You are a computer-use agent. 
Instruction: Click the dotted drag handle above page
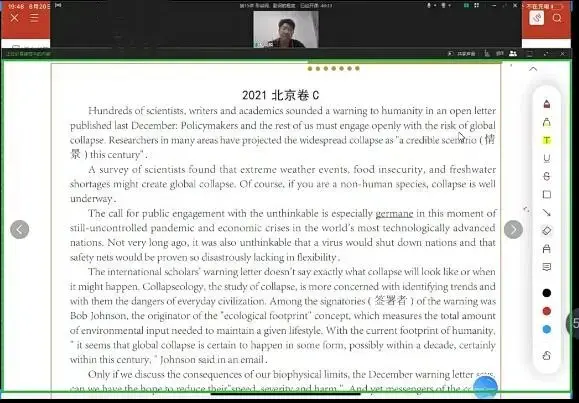click(x=333, y=68)
